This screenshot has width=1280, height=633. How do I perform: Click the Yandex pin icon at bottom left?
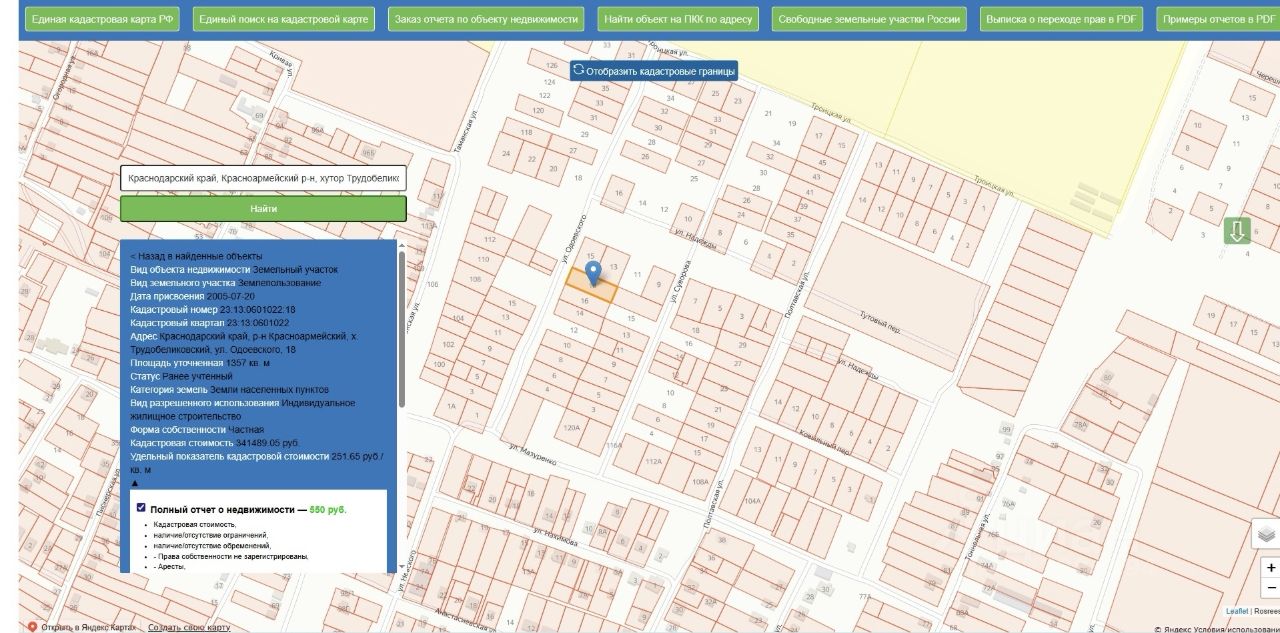point(32,627)
